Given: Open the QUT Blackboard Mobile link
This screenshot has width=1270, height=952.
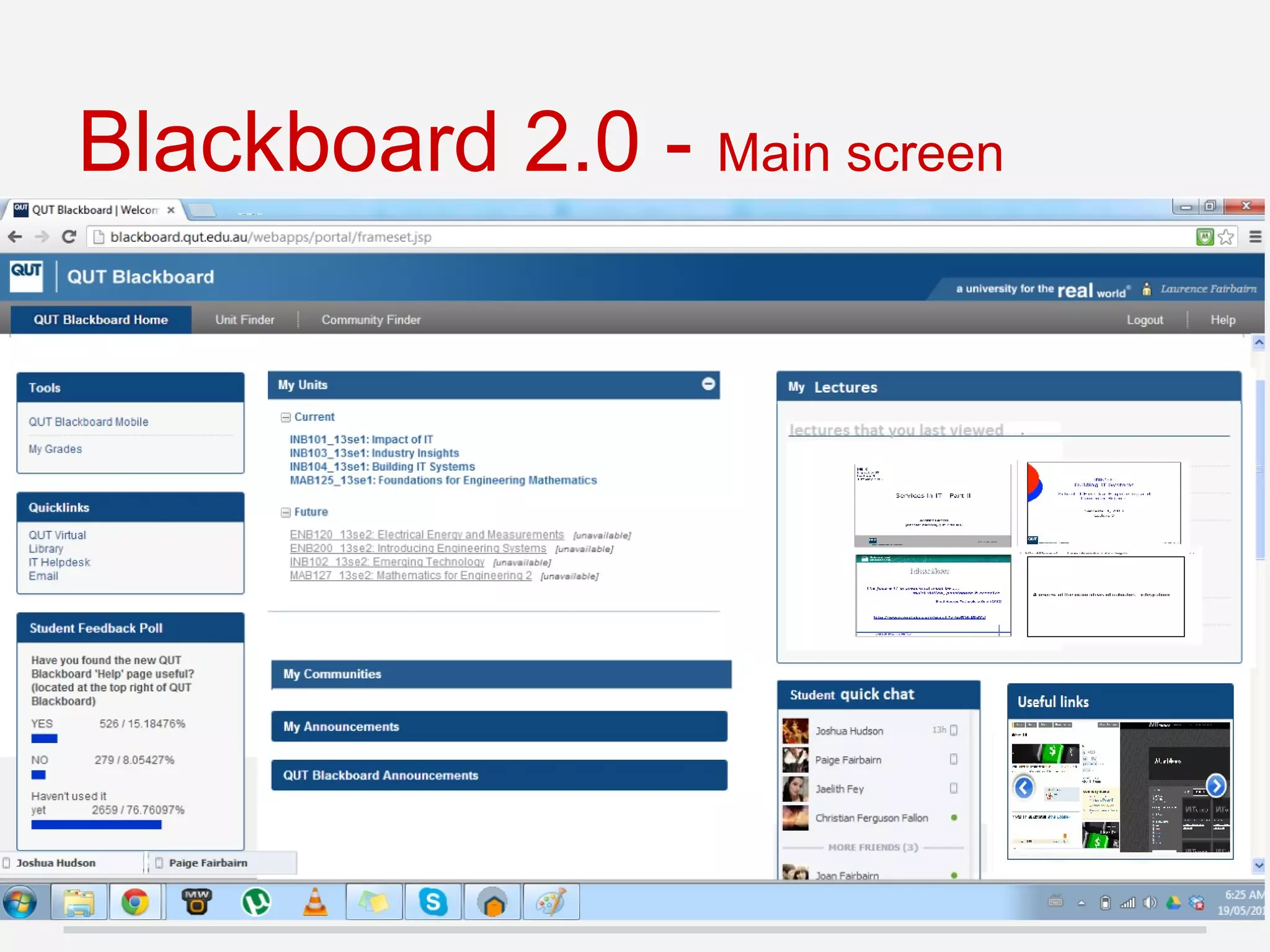Looking at the screenshot, I should coord(88,421).
